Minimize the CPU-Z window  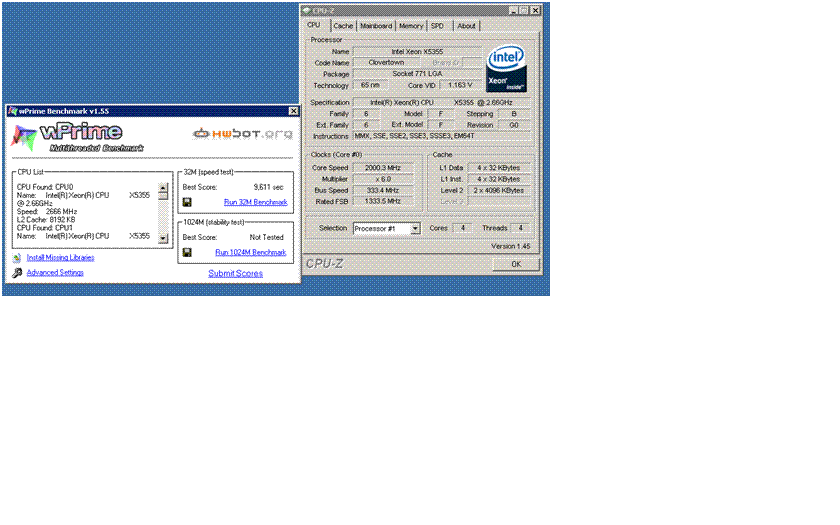(x=513, y=10)
